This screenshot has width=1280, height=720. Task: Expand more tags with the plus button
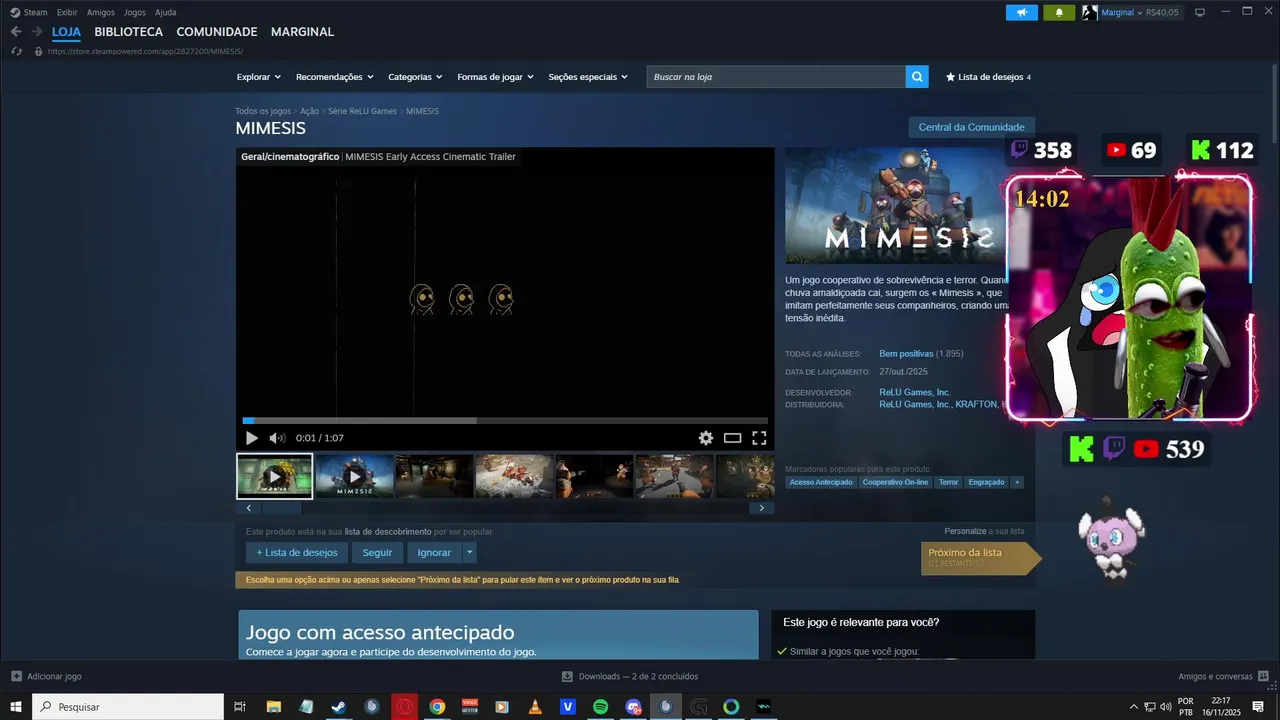1017,482
